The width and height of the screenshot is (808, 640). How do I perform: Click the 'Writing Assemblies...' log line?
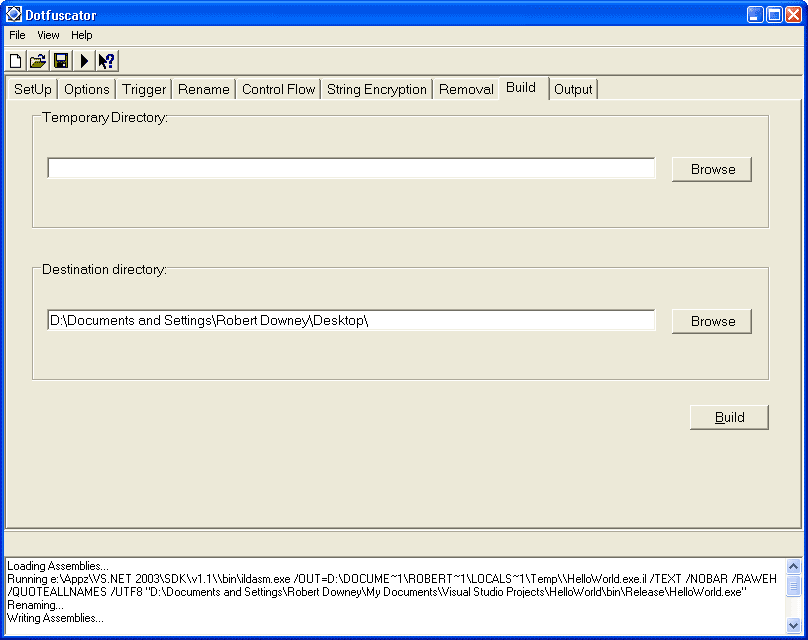point(55,618)
